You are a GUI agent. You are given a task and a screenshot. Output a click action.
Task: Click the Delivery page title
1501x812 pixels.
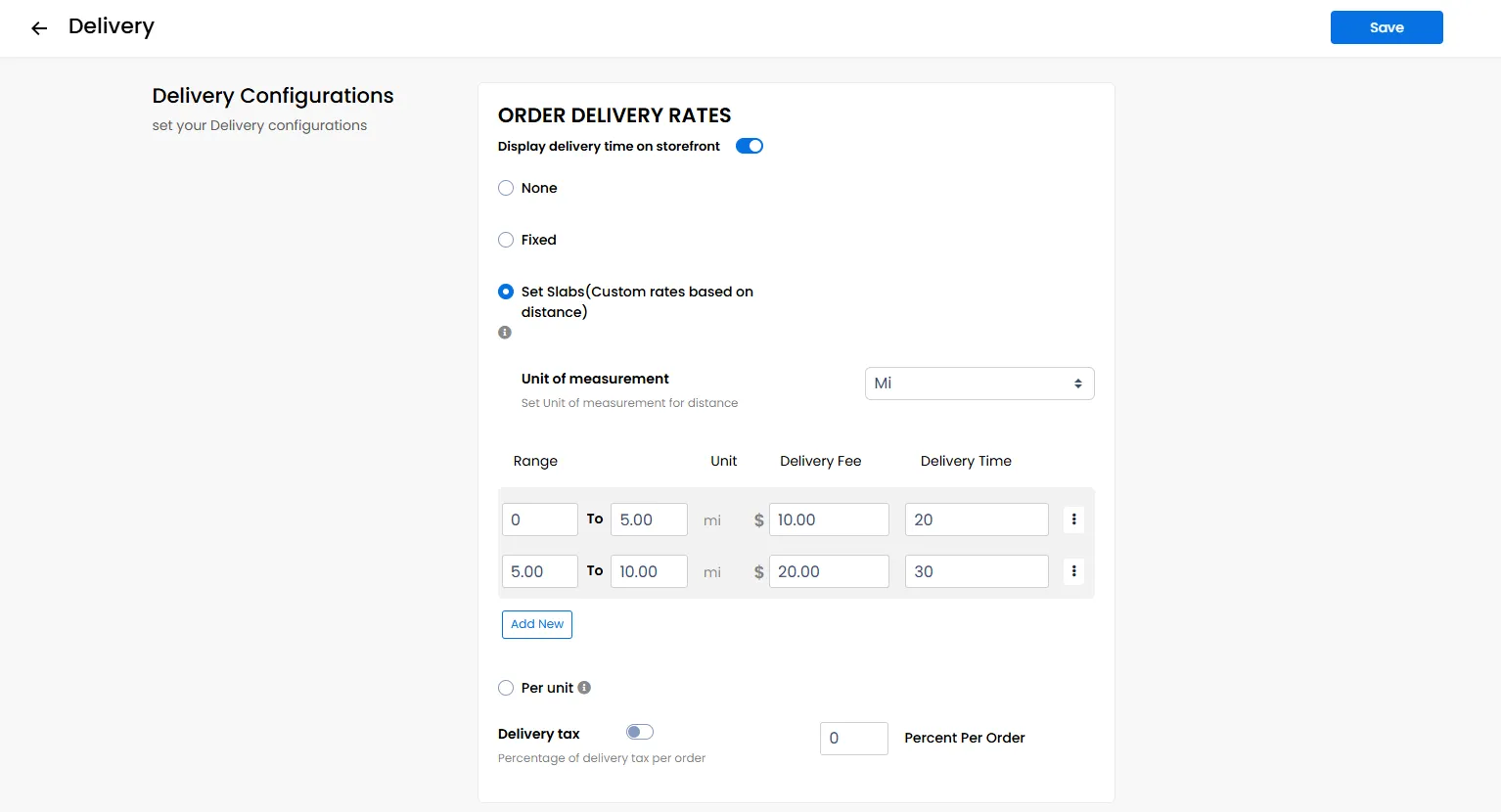(112, 26)
